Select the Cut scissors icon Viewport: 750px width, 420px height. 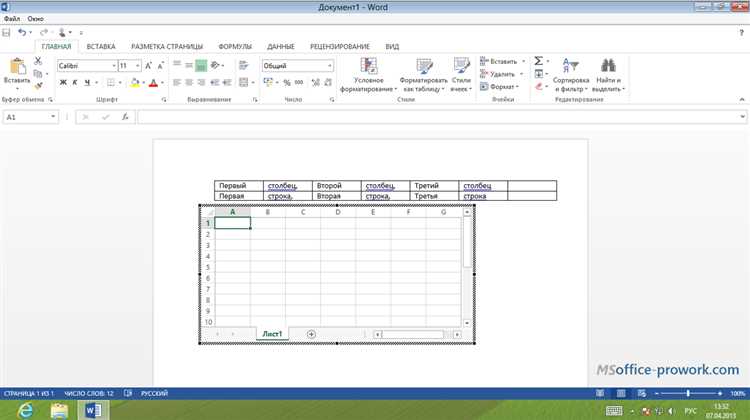tap(38, 61)
